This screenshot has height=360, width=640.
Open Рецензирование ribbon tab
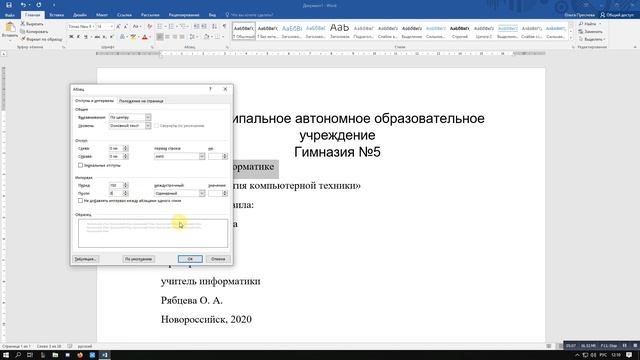[184, 15]
